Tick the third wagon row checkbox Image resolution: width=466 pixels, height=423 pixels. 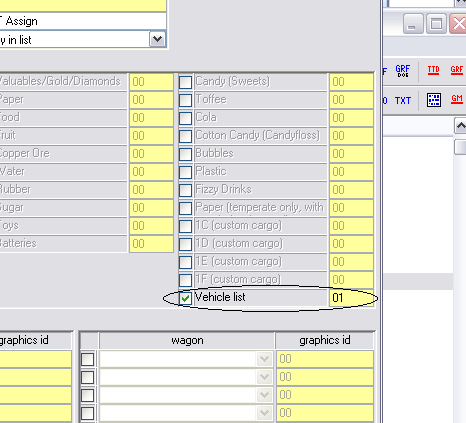[88, 395]
